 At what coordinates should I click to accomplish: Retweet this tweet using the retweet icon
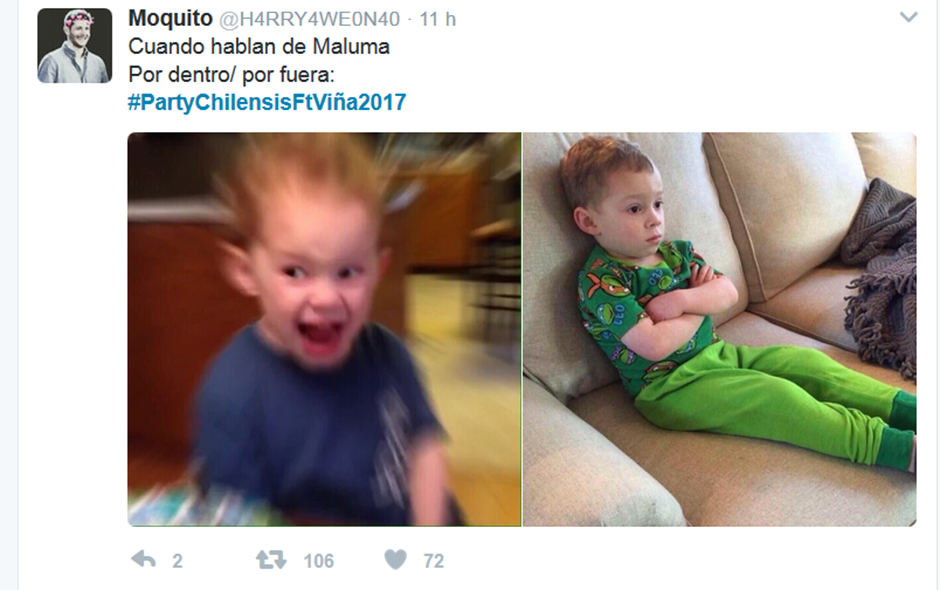[x=271, y=559]
